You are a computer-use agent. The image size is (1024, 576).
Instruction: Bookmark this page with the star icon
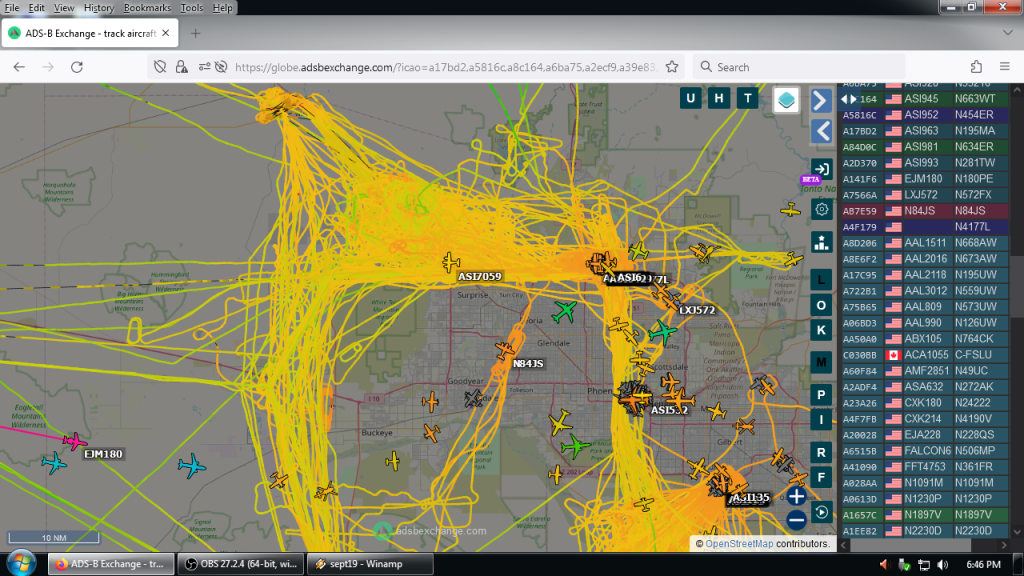[672, 67]
